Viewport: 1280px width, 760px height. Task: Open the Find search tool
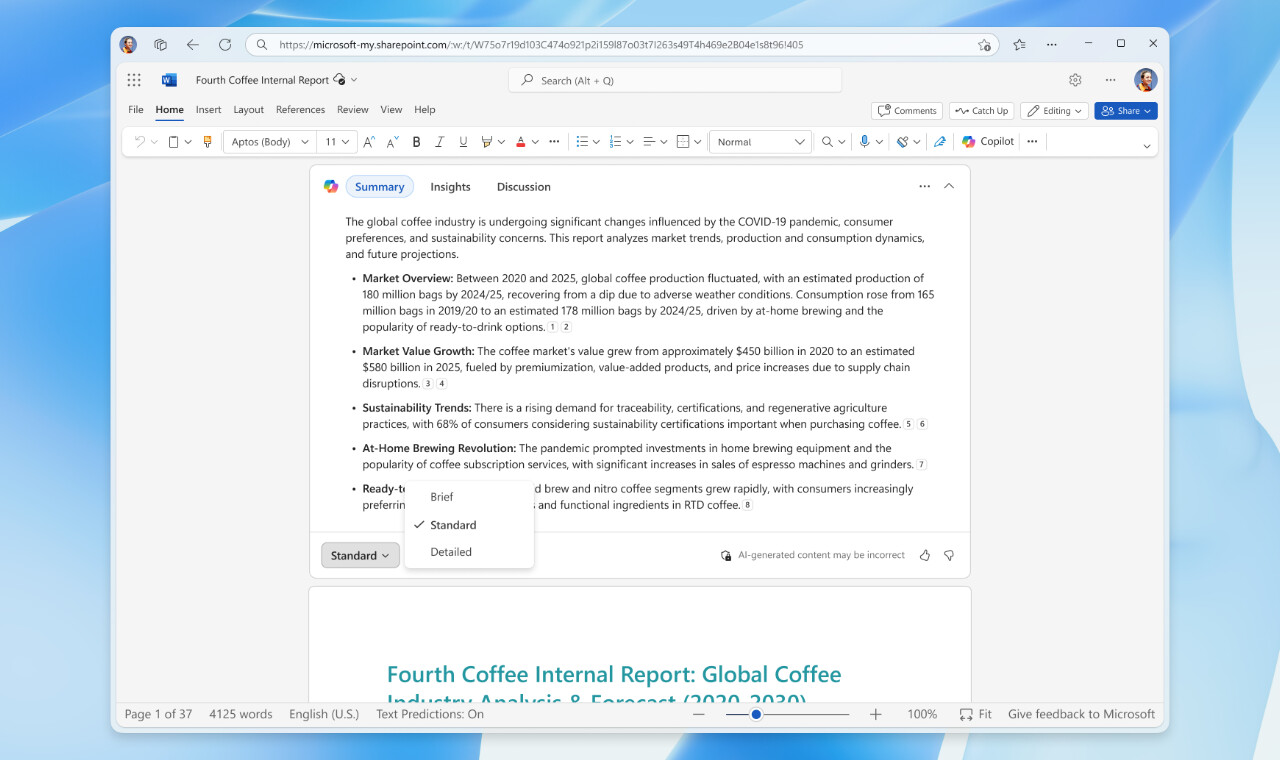pos(827,141)
